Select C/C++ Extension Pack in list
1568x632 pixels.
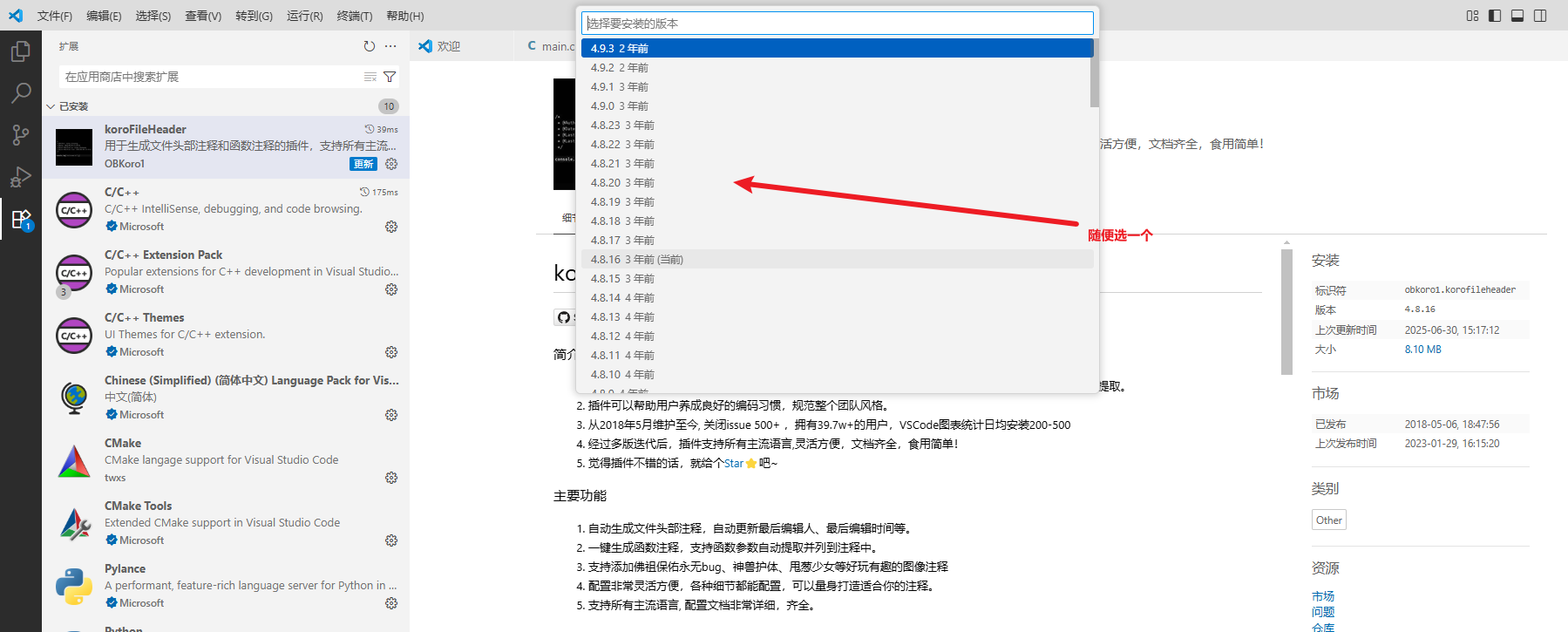[226, 273]
